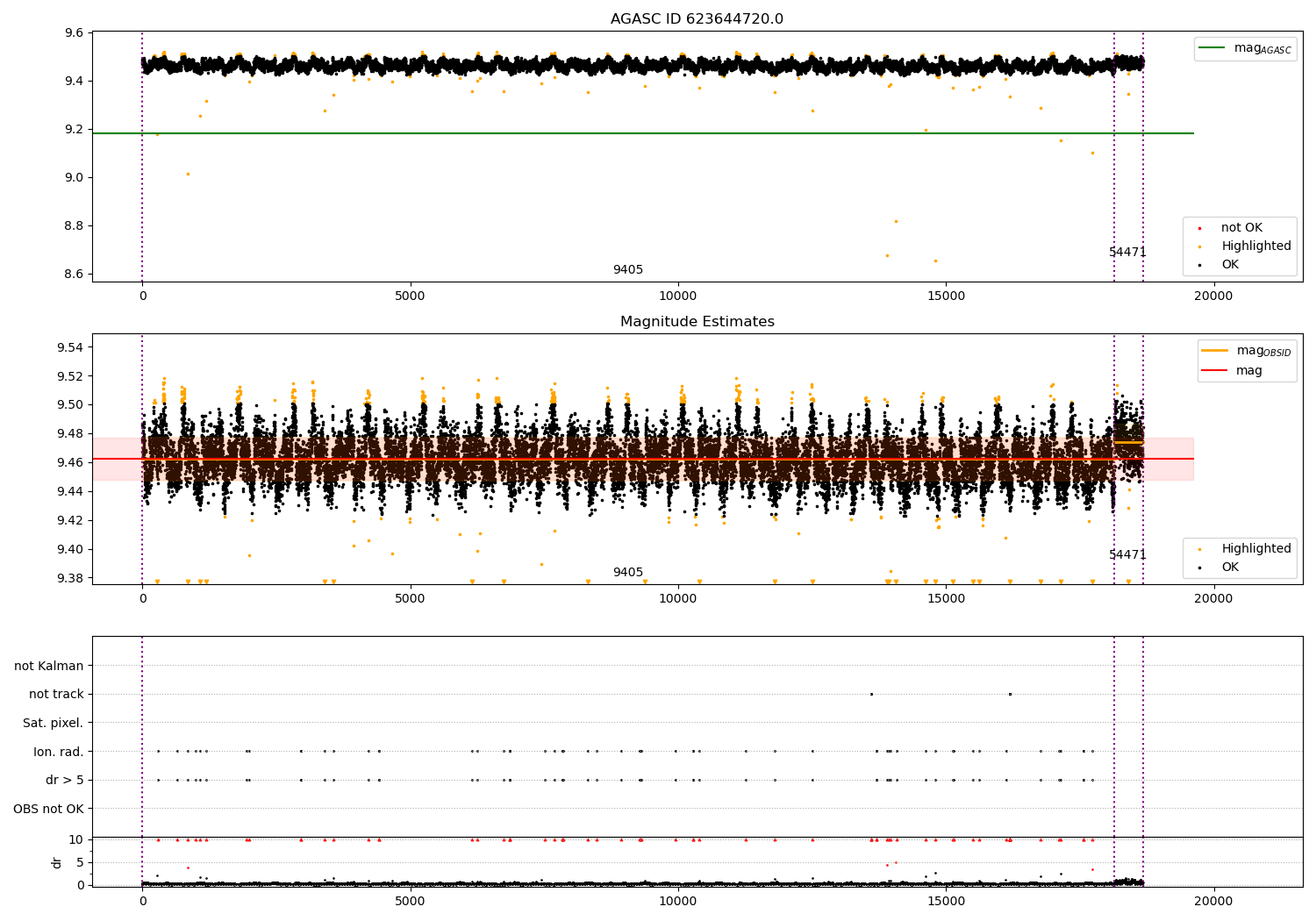Click the "54471" annotation in the Magnitude Estimates plot
The image size is (1316, 921).
[1127, 555]
